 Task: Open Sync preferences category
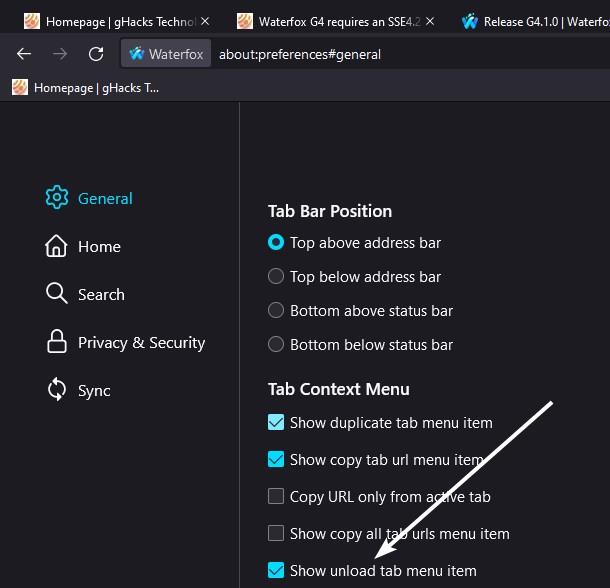78,390
